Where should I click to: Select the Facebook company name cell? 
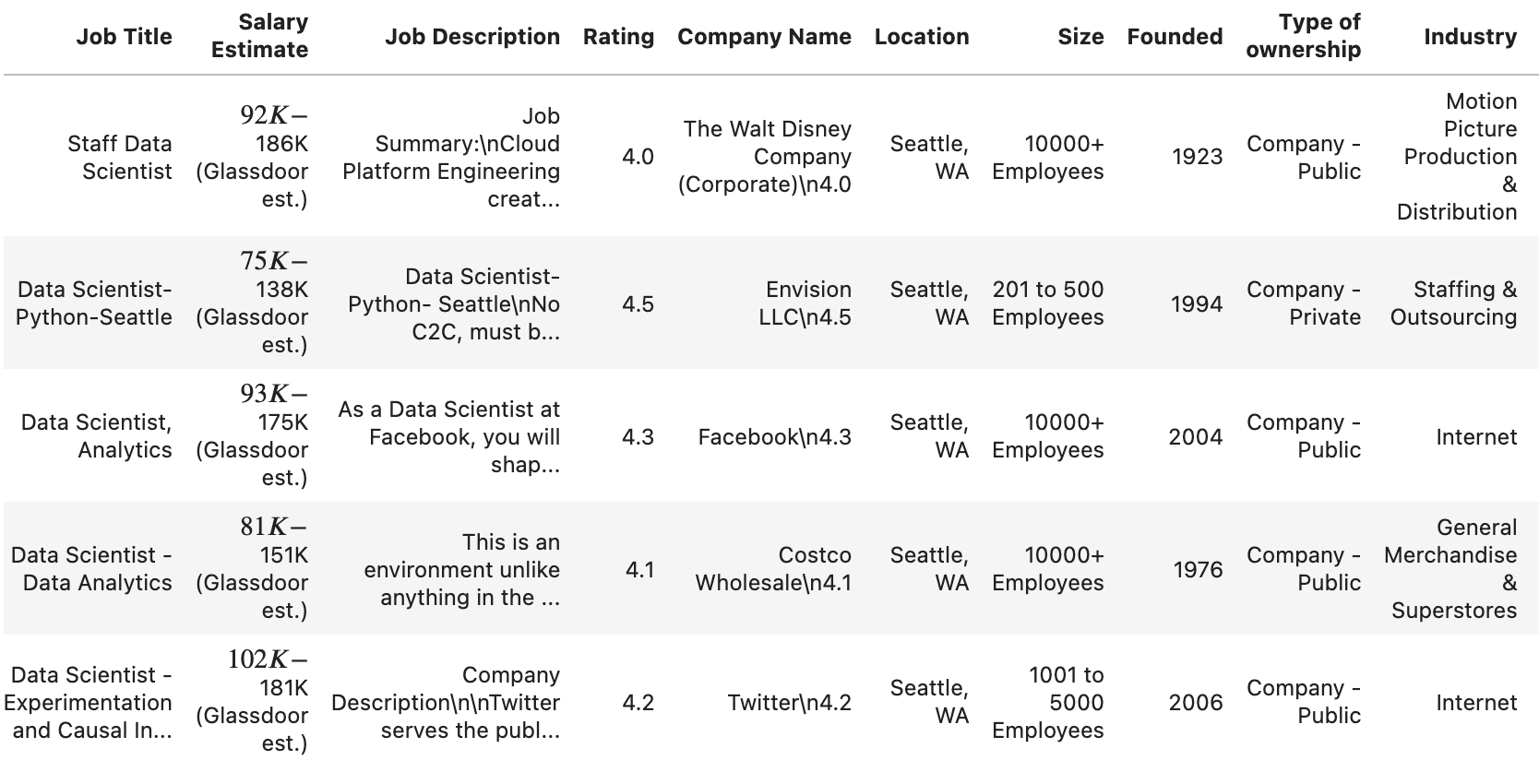(774, 436)
